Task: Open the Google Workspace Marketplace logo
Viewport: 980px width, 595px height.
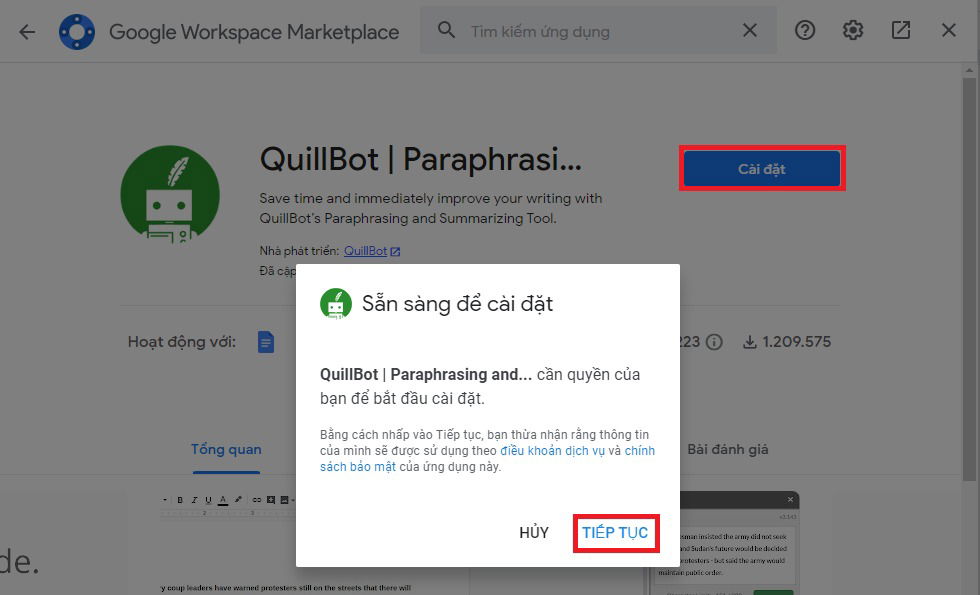Action: pyautogui.click(x=77, y=31)
